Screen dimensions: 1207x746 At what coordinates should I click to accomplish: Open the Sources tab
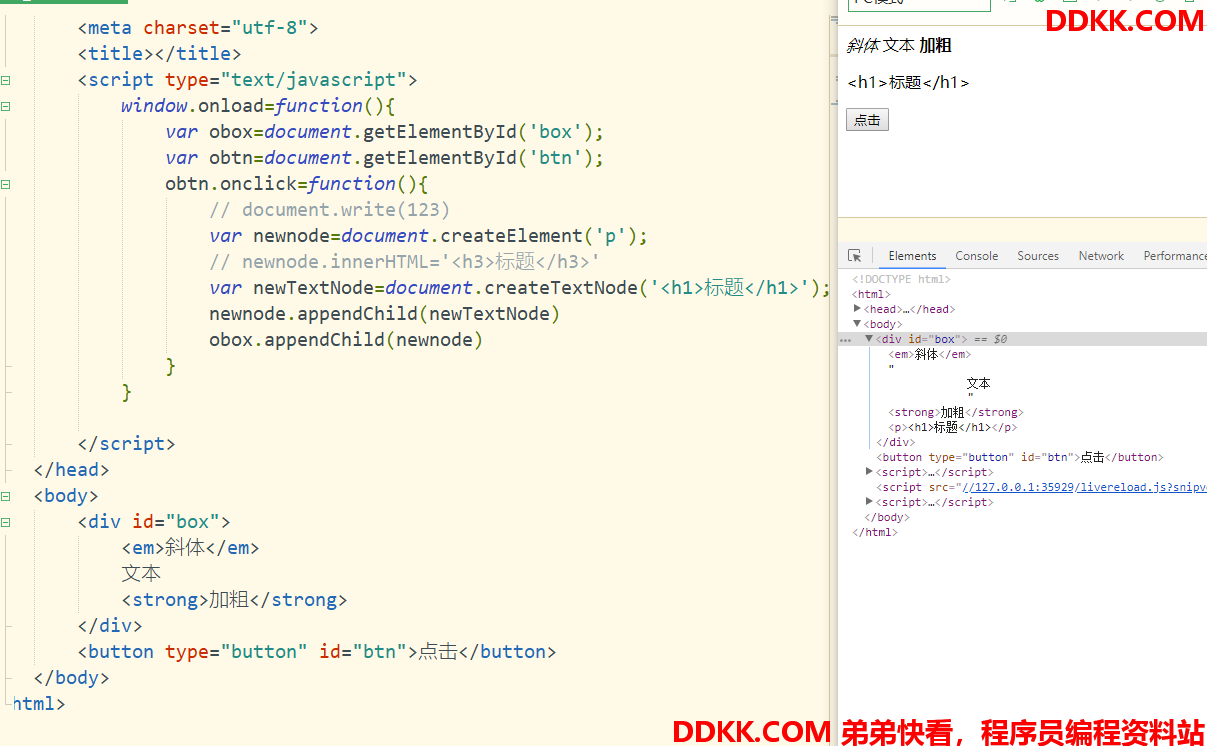(x=1038, y=256)
